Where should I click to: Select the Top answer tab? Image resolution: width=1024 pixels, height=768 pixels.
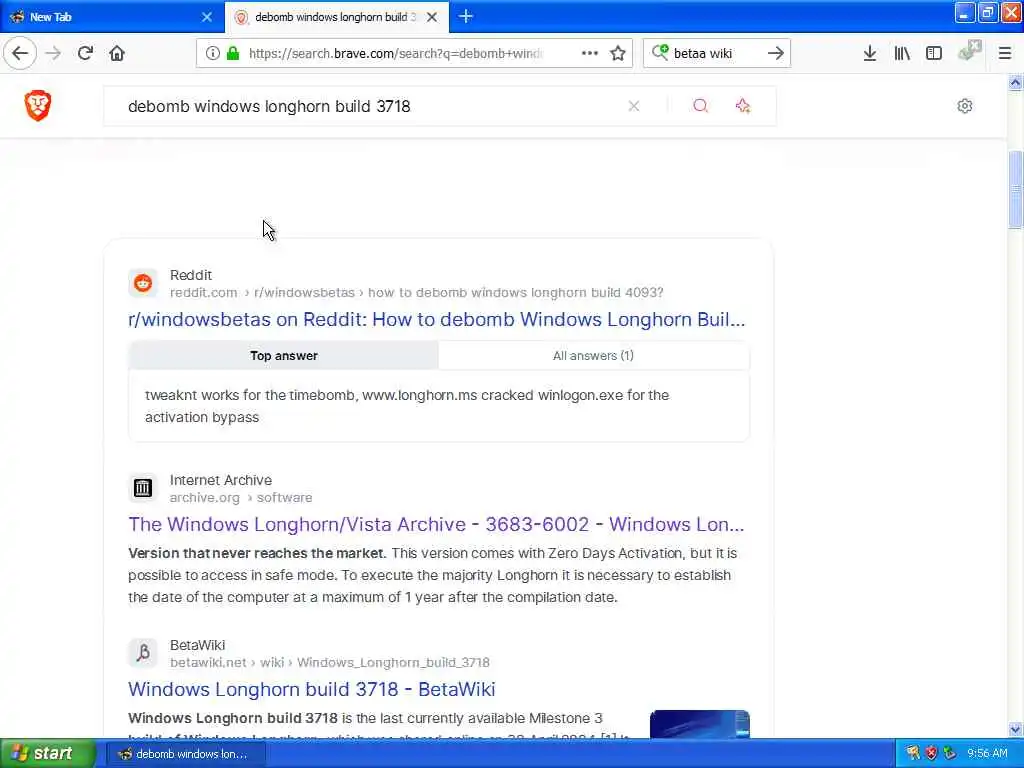click(x=283, y=356)
